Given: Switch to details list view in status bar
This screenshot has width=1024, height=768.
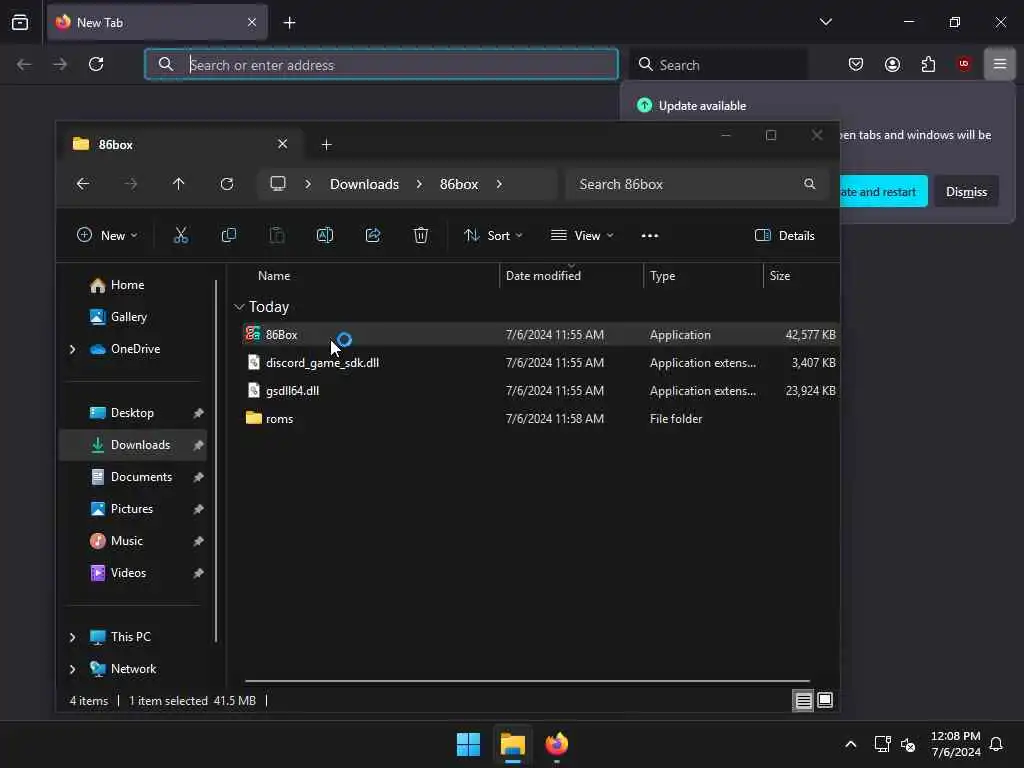Looking at the screenshot, I should click(x=803, y=701).
